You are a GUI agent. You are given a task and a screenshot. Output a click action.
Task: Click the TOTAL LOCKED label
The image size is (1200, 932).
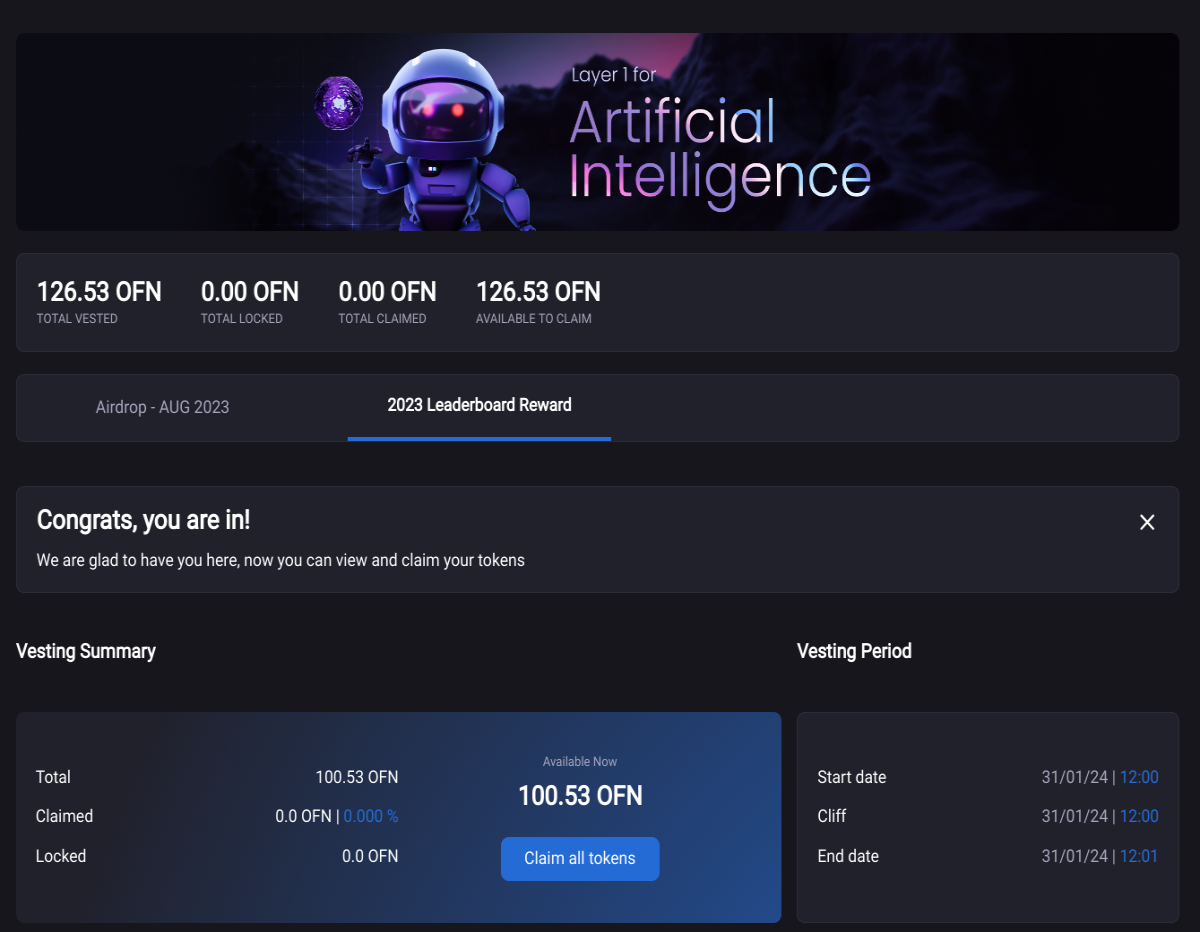242,319
